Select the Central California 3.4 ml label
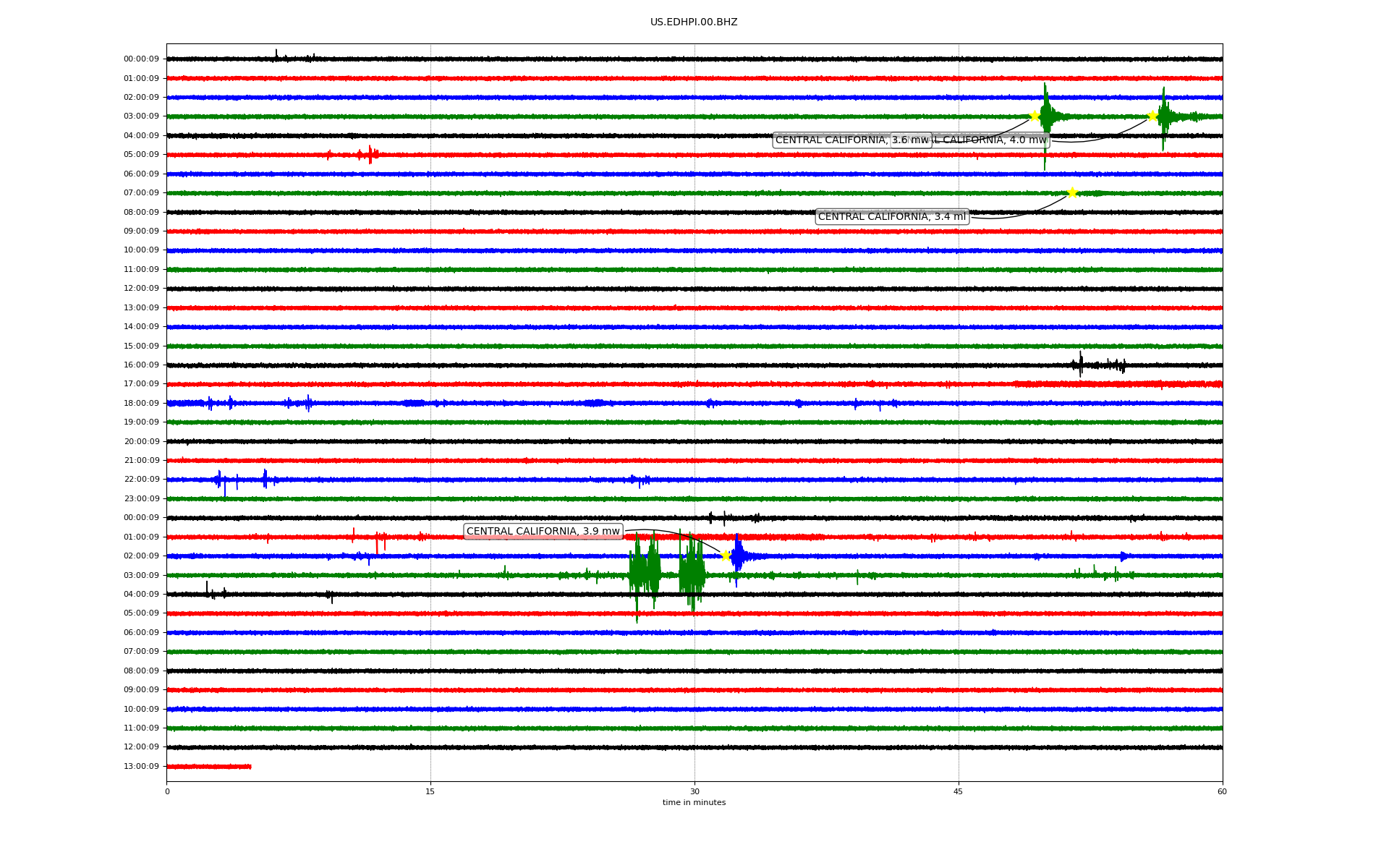The image size is (1389, 868). [x=891, y=216]
